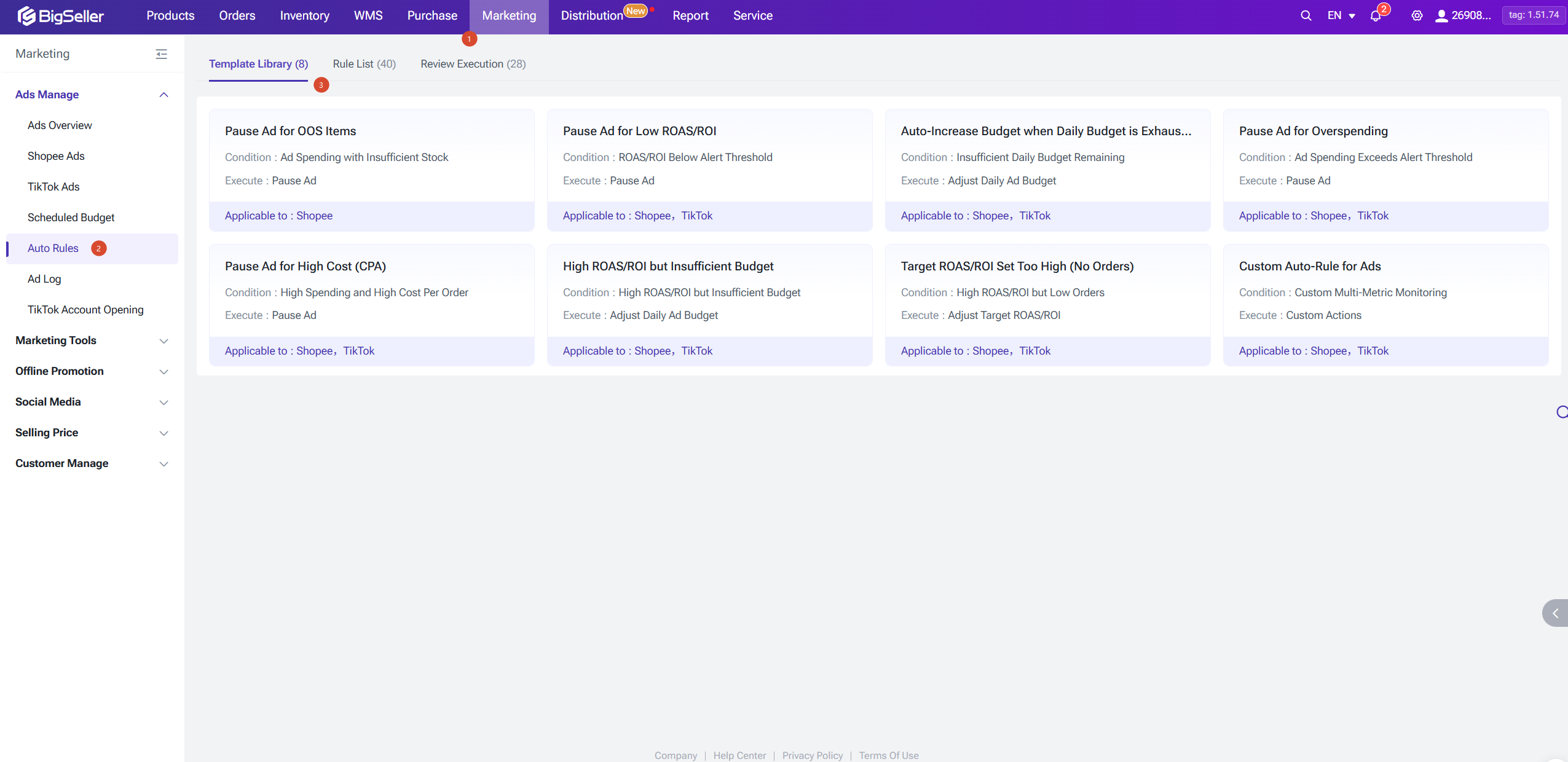The height and width of the screenshot is (762, 1568).
Task: Open the Help Center footer link
Action: coord(739,755)
